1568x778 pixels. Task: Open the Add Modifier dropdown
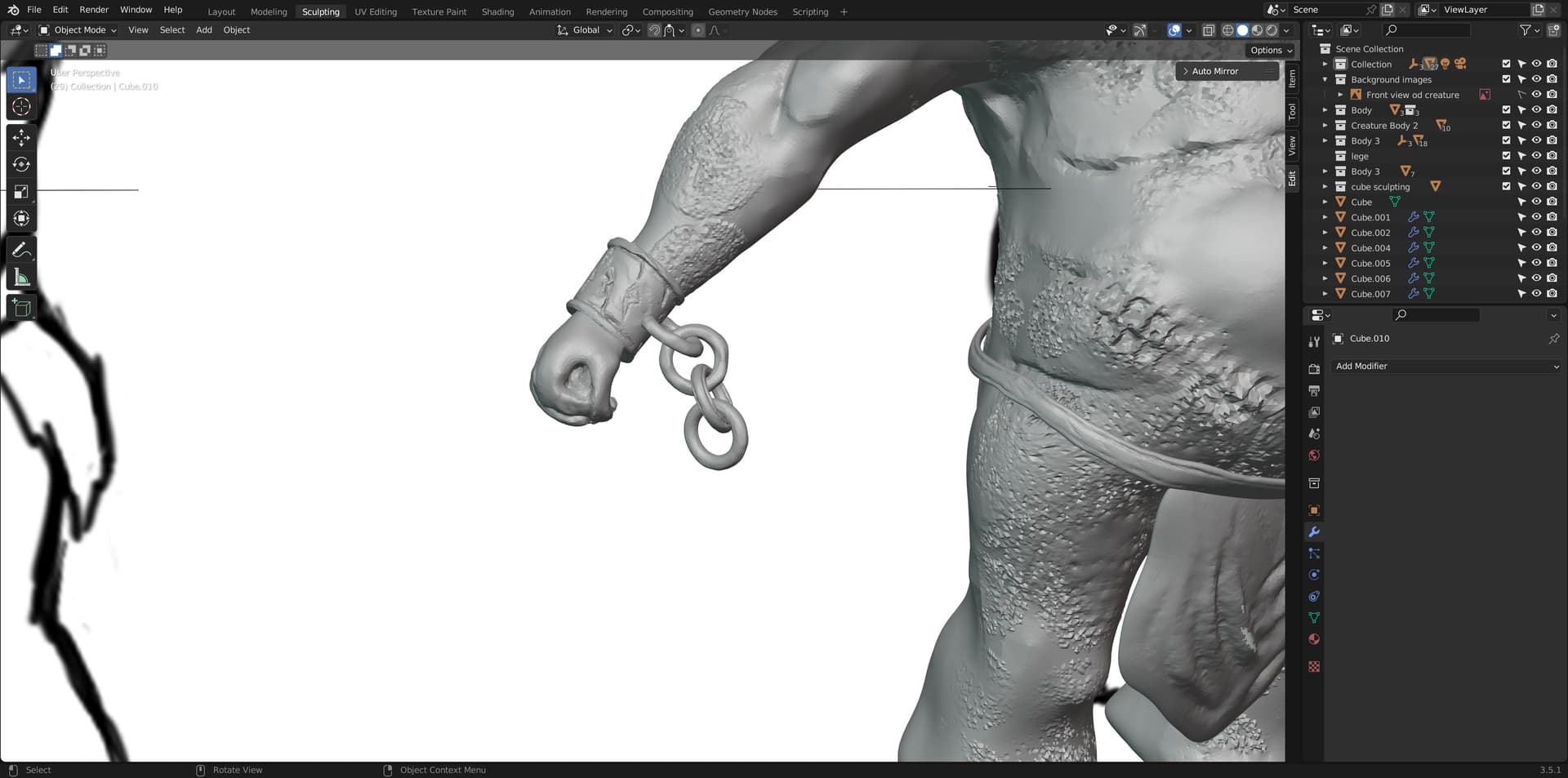point(1445,367)
